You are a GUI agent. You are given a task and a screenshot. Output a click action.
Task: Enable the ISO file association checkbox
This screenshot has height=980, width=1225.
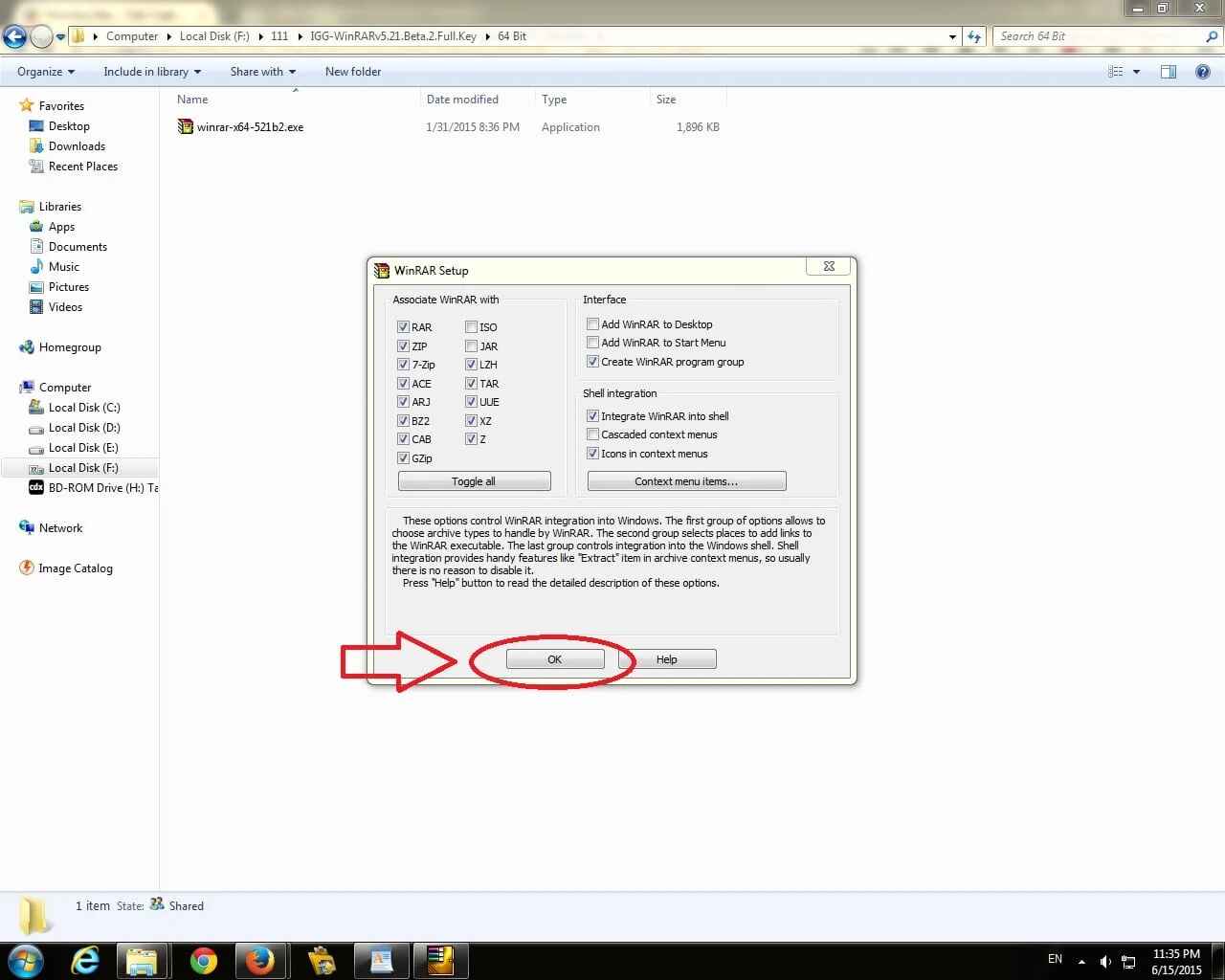(x=471, y=327)
